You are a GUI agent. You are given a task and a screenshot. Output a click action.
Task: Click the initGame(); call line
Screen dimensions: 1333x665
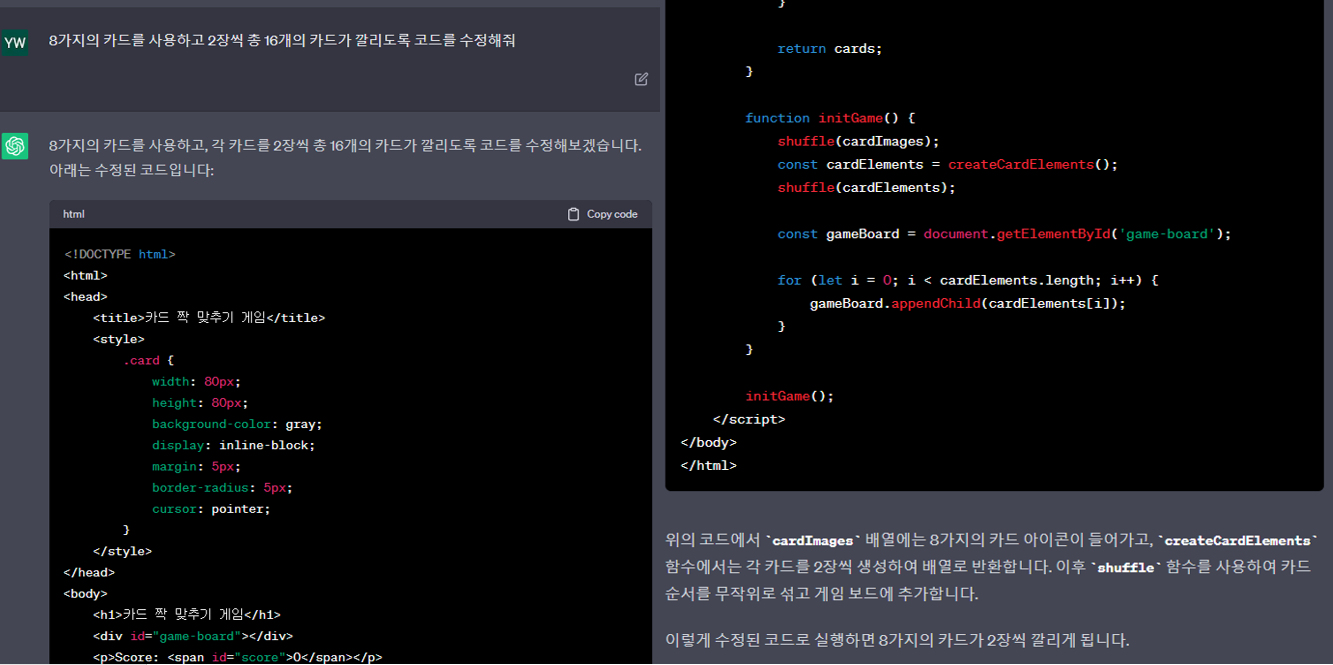(x=789, y=396)
